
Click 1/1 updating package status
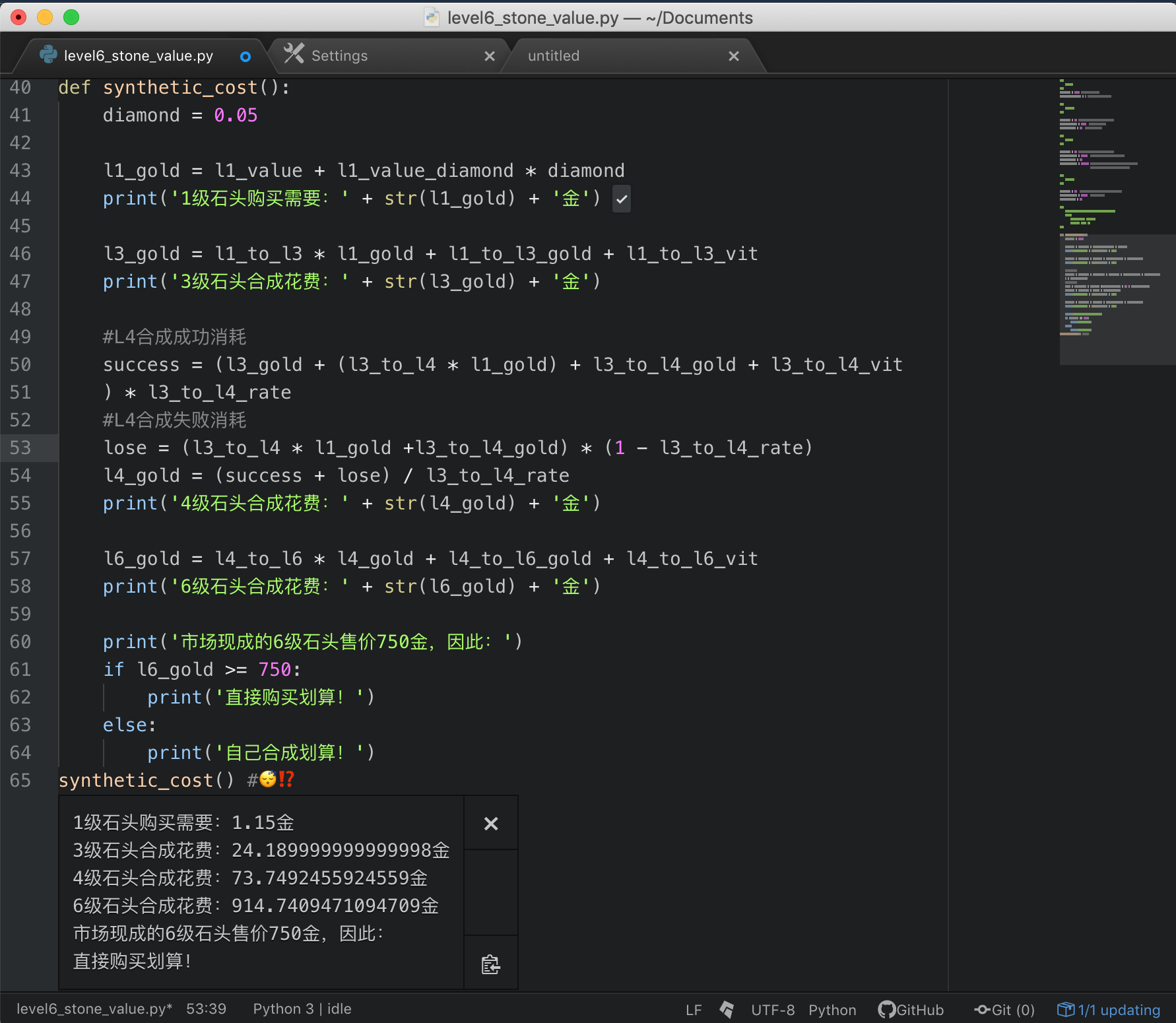click(x=1109, y=1010)
